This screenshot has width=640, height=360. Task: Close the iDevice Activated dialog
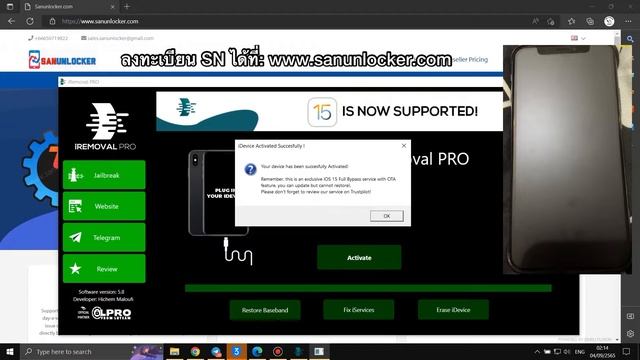(404, 146)
